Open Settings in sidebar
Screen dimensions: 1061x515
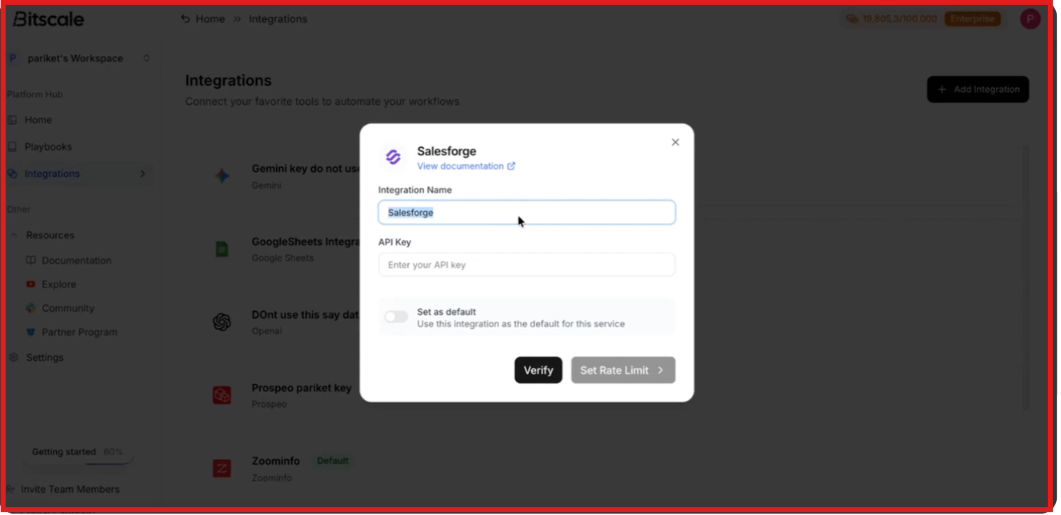pos(45,357)
